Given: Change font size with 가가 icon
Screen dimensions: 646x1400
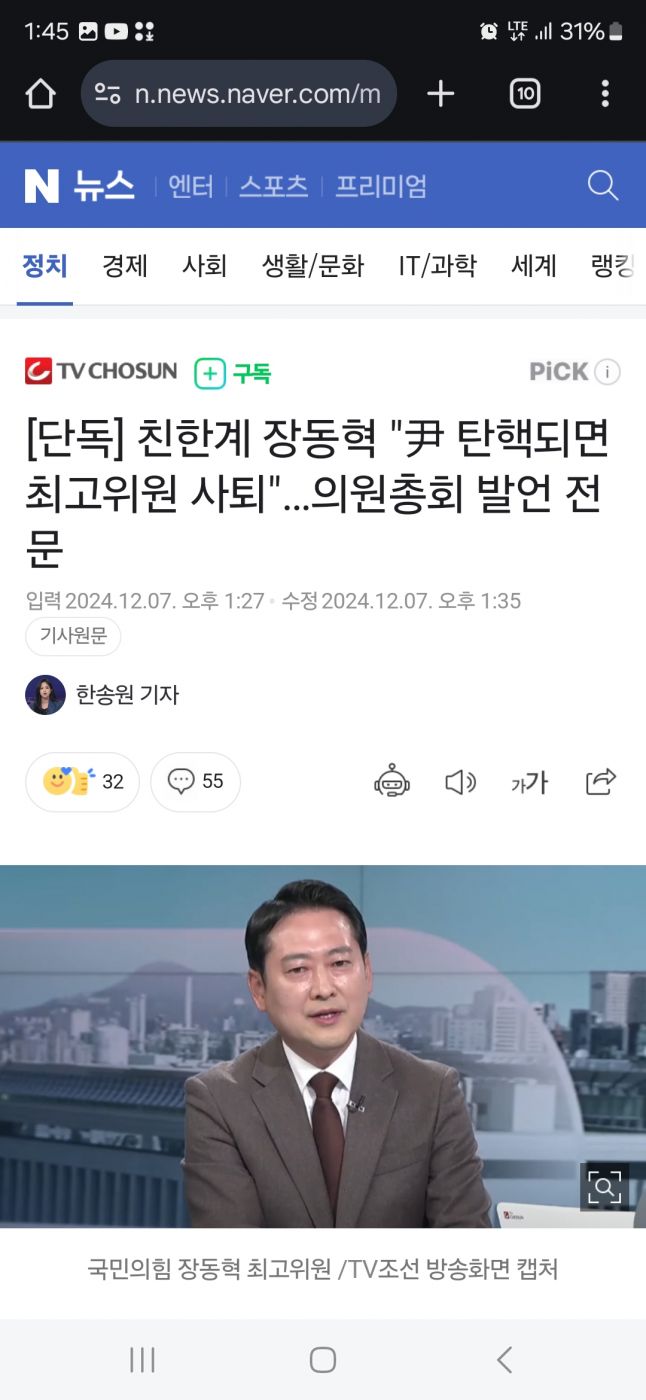Looking at the screenshot, I should point(529,782).
